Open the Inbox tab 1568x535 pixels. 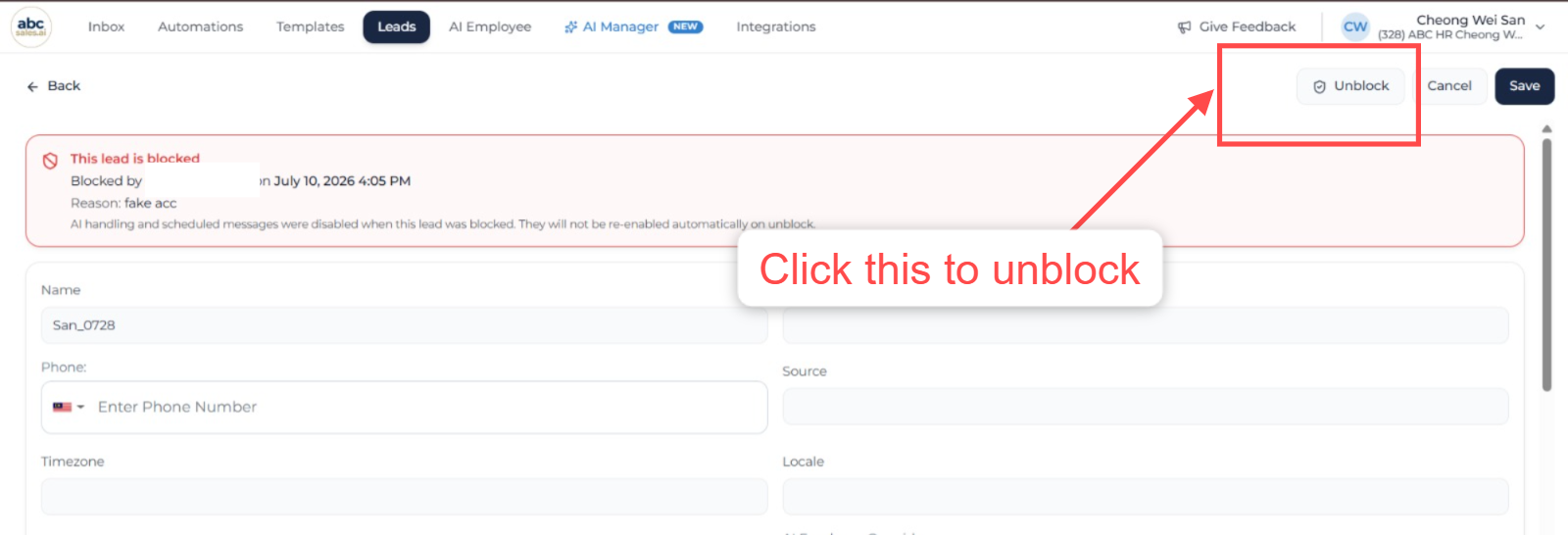[106, 26]
